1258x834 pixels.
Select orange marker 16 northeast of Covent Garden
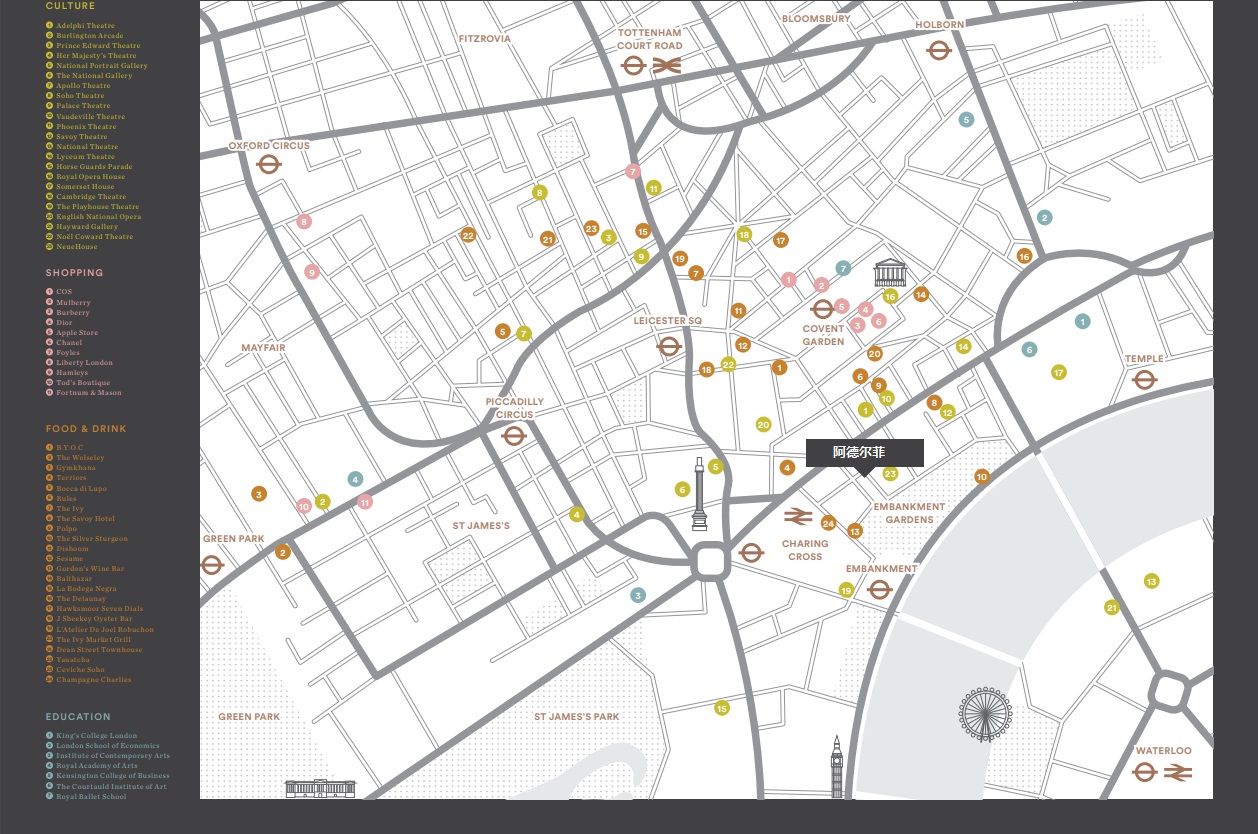click(1024, 256)
